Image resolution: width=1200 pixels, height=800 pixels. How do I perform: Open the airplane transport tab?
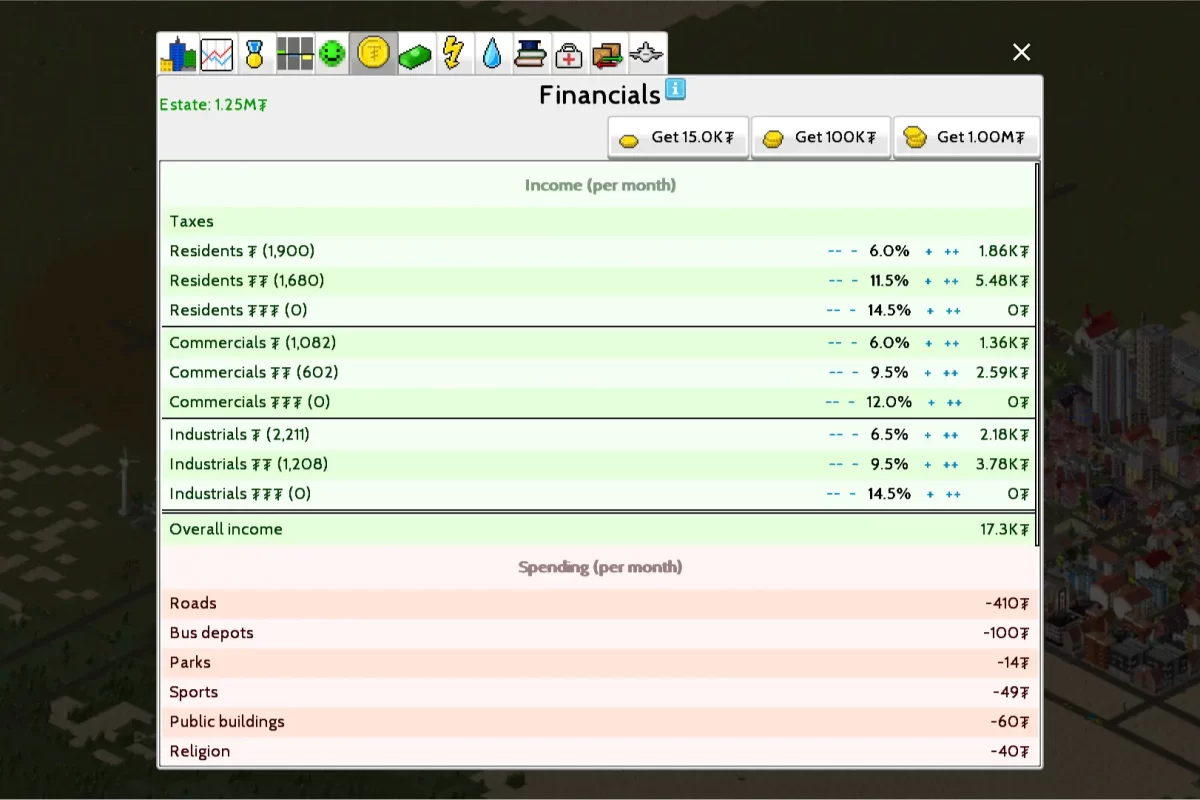647,54
